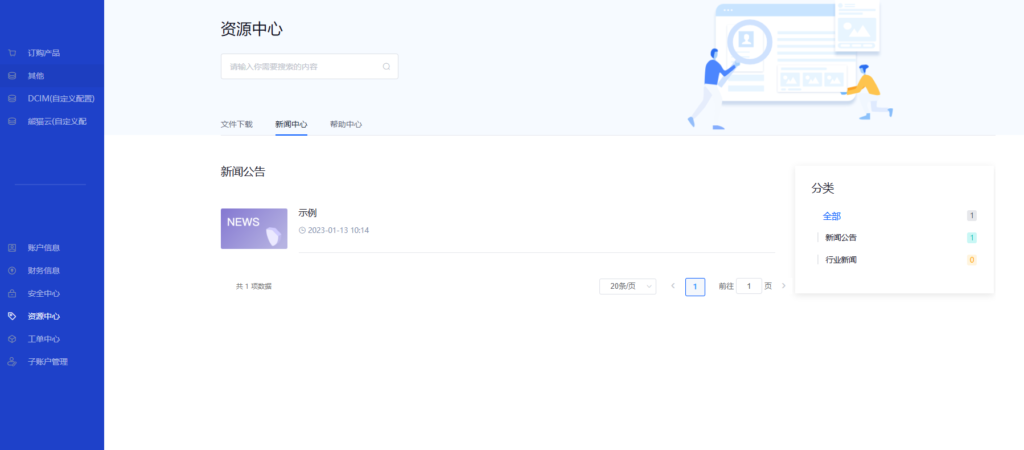
Task: Focus the 请输入你需要搜索的内容 search field
Action: (x=310, y=67)
